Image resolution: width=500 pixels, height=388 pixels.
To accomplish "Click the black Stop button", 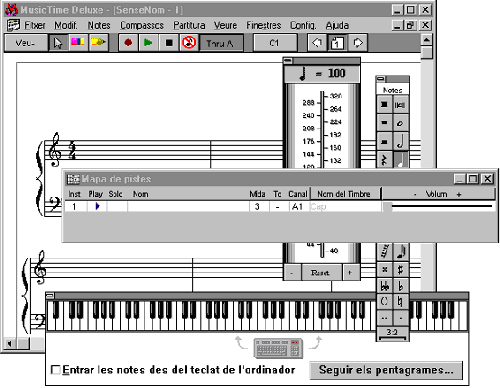I will (169, 43).
